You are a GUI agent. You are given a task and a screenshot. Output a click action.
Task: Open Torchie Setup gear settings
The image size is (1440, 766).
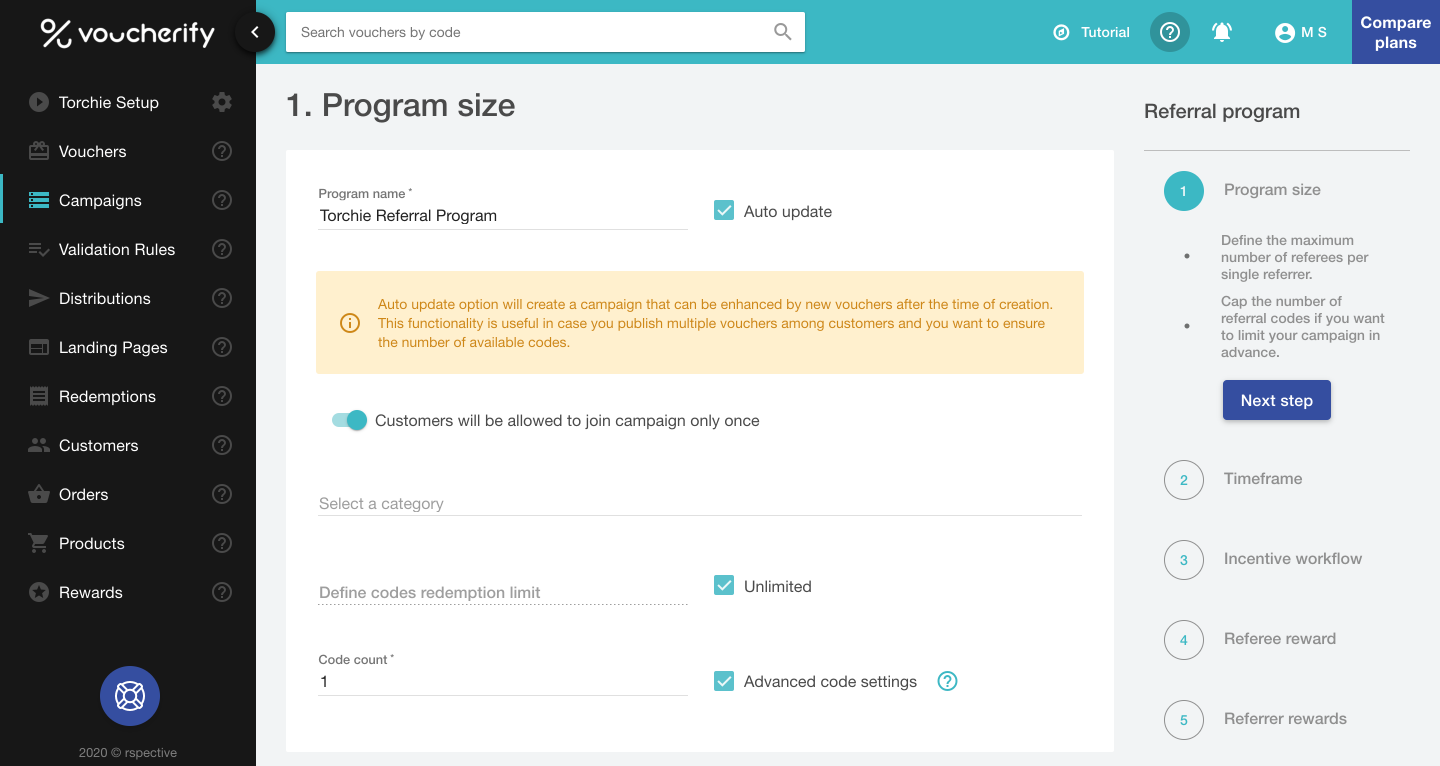pos(222,102)
